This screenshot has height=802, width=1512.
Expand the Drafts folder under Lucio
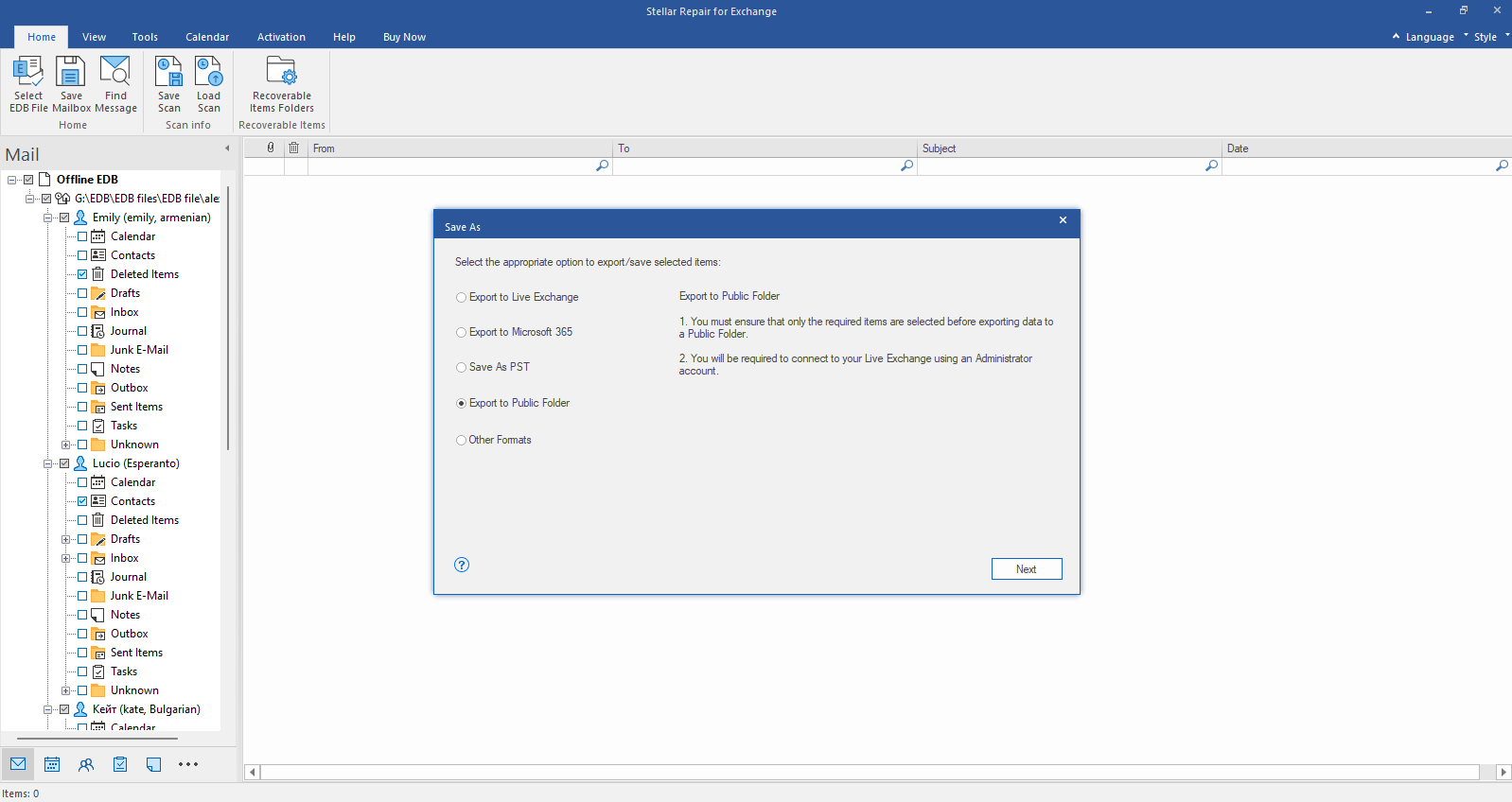pyautogui.click(x=65, y=539)
